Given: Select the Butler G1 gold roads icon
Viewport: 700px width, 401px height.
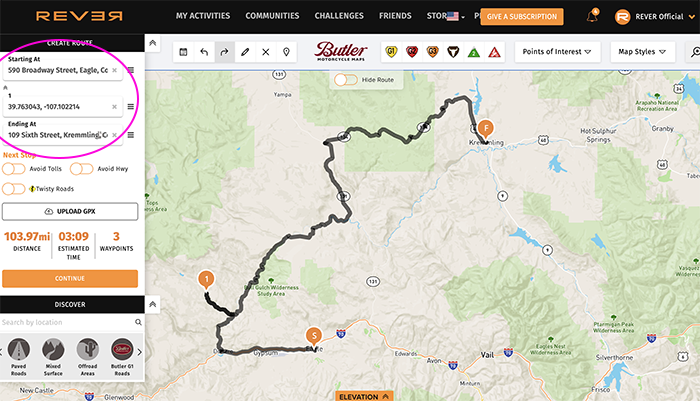Looking at the screenshot, I should tap(391, 52).
